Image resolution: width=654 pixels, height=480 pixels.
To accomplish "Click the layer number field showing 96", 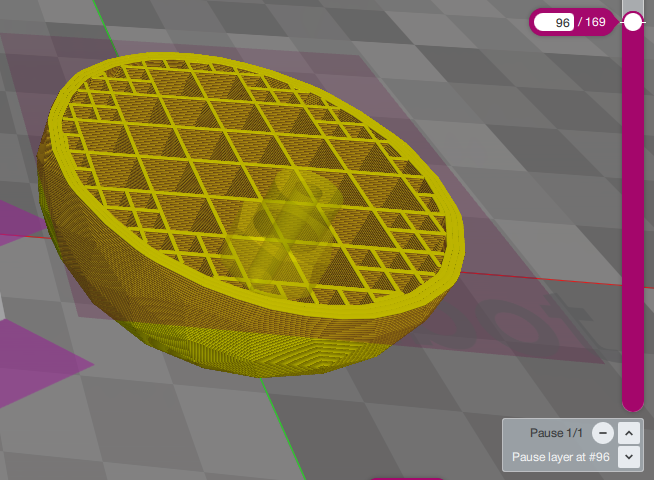I will pyautogui.click(x=555, y=22).
